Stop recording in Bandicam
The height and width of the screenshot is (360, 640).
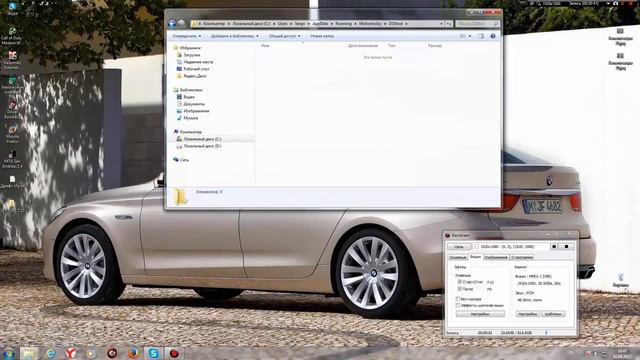(566, 247)
